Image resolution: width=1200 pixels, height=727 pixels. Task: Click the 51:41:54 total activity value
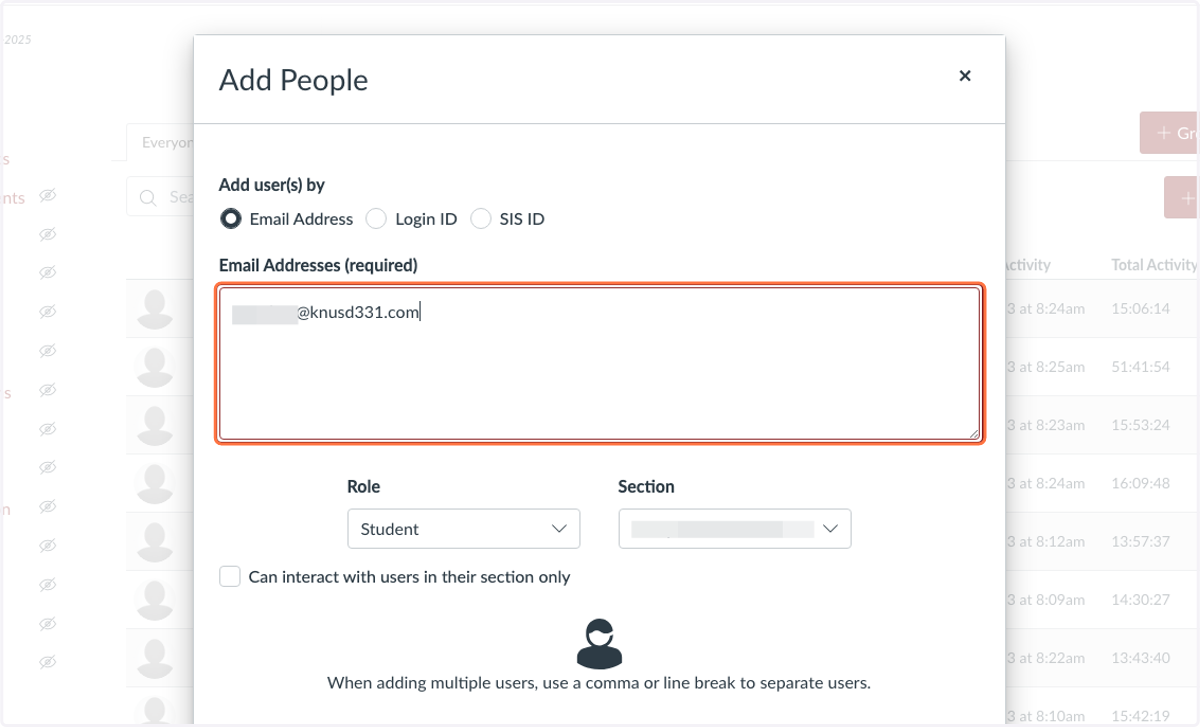point(1140,367)
